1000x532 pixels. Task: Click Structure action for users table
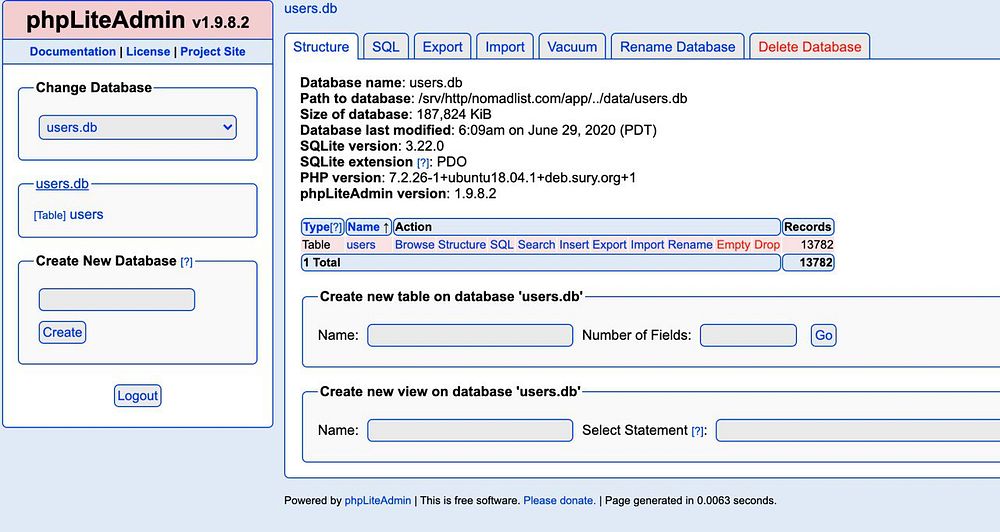coord(462,245)
